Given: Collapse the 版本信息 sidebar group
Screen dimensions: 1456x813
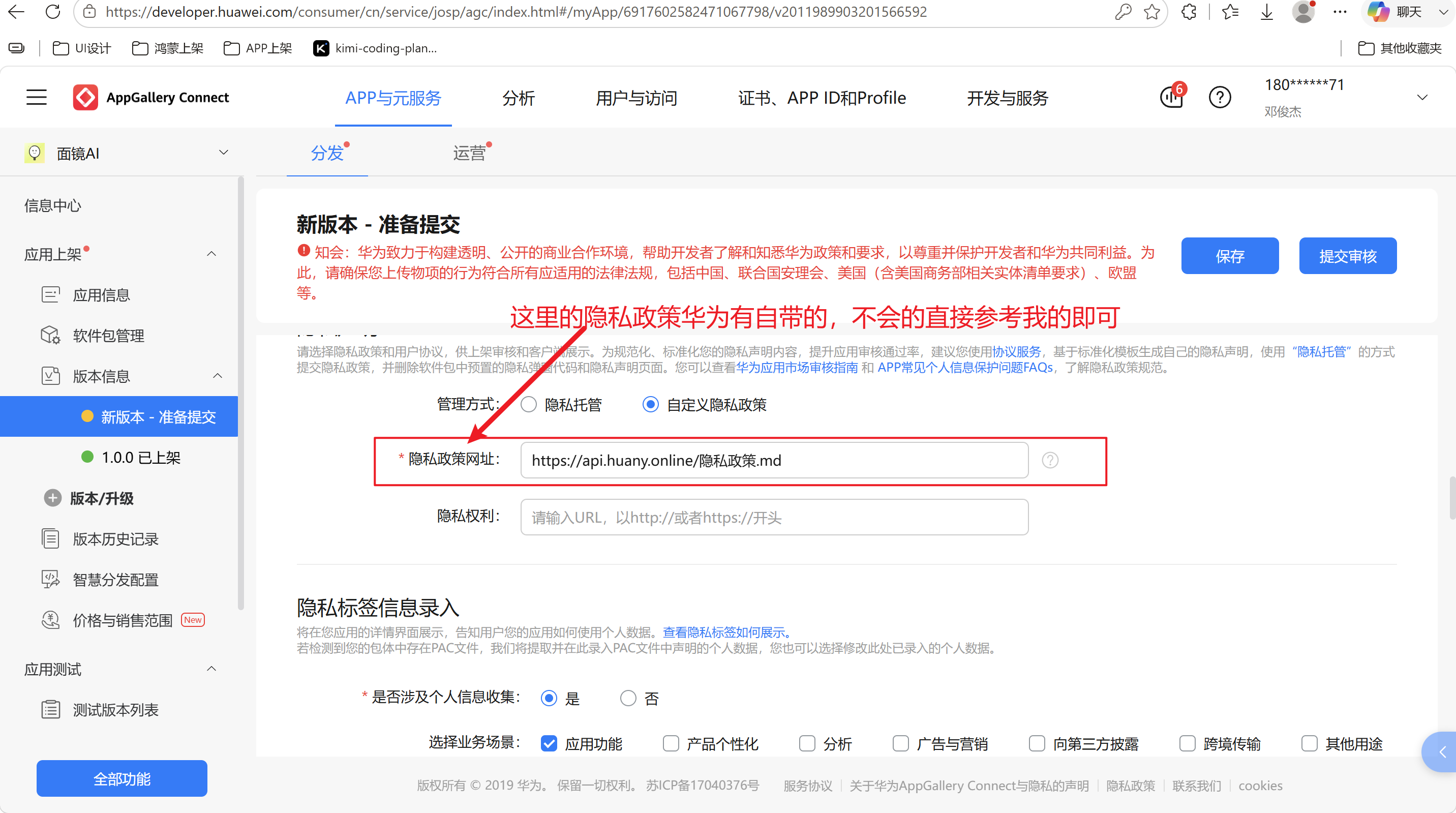Looking at the screenshot, I should (x=218, y=376).
